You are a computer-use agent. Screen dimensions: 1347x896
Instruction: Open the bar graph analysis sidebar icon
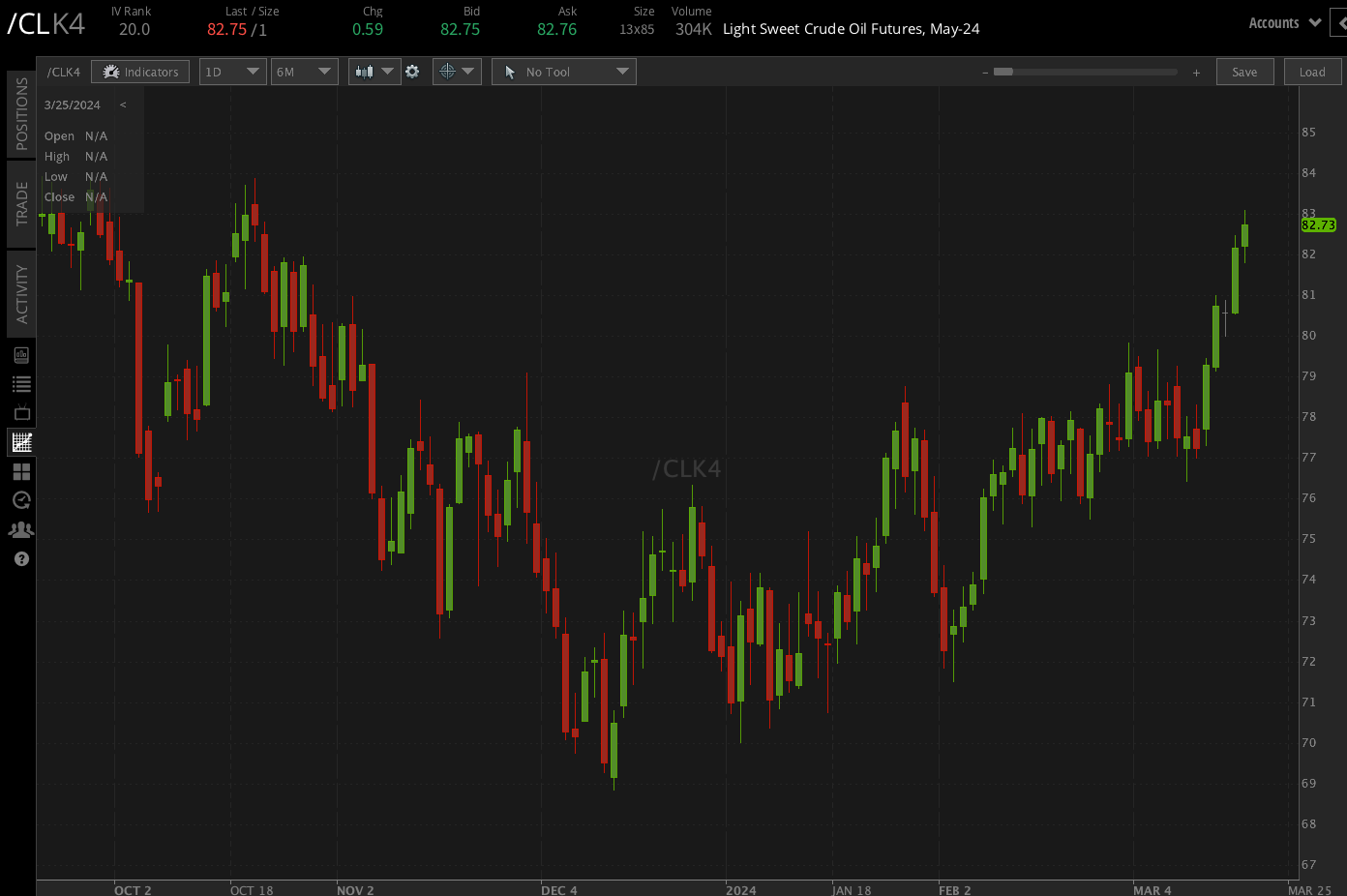coord(21,355)
